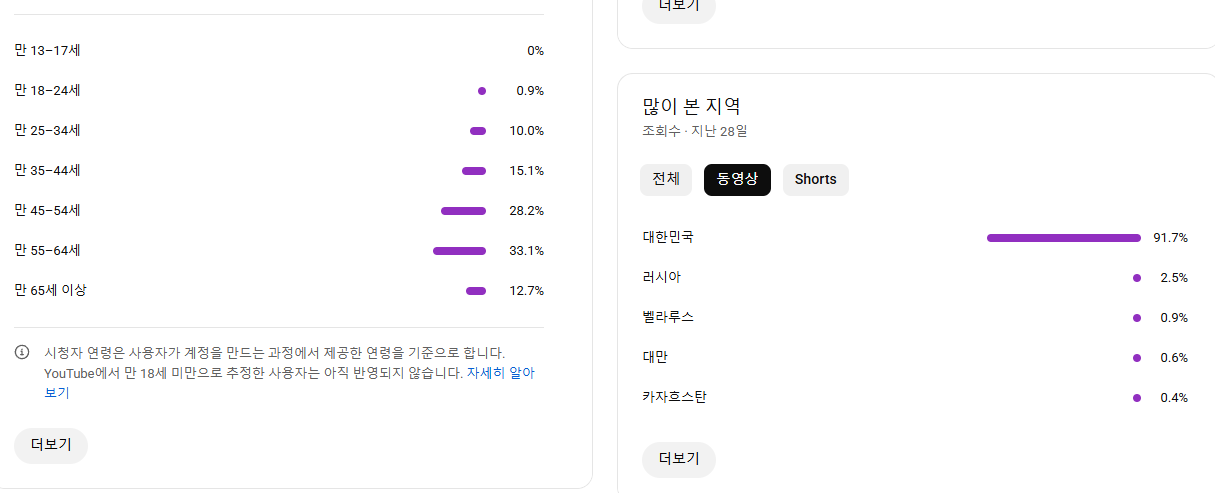The width and height of the screenshot is (1215, 493).
Task: Click the 많이 본 지역 heading
Action: [x=691, y=106]
